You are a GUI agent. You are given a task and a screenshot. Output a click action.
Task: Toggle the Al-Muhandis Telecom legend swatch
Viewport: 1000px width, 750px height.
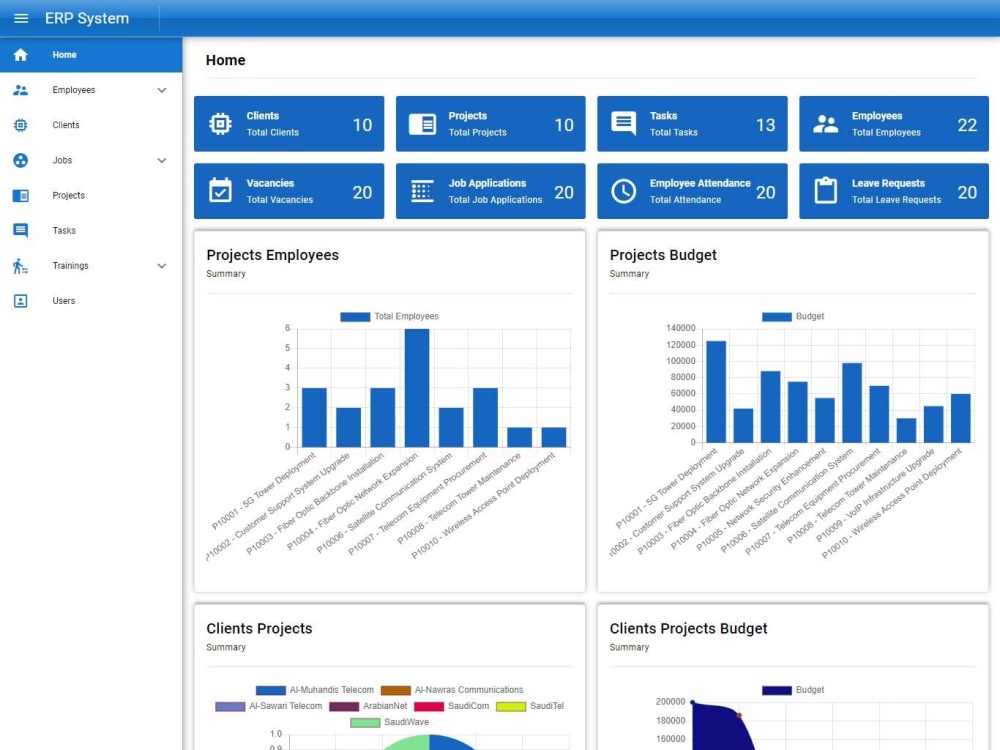[x=270, y=690]
